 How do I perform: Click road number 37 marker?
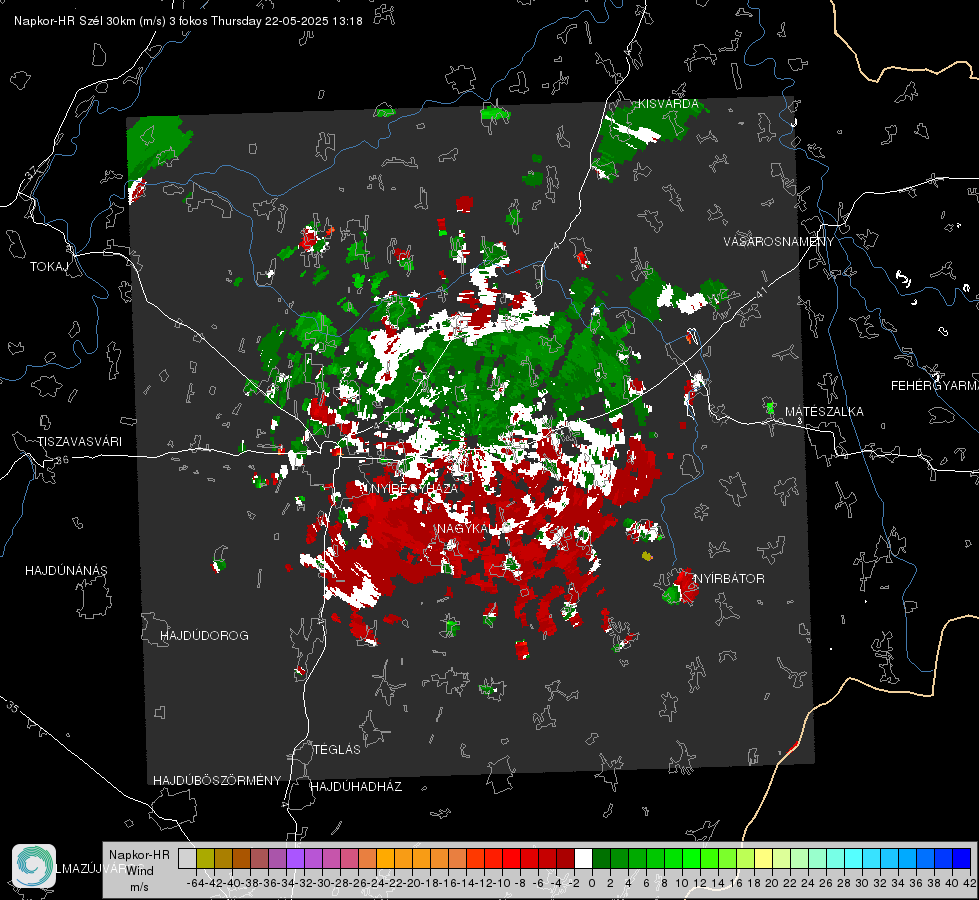(x=32, y=172)
